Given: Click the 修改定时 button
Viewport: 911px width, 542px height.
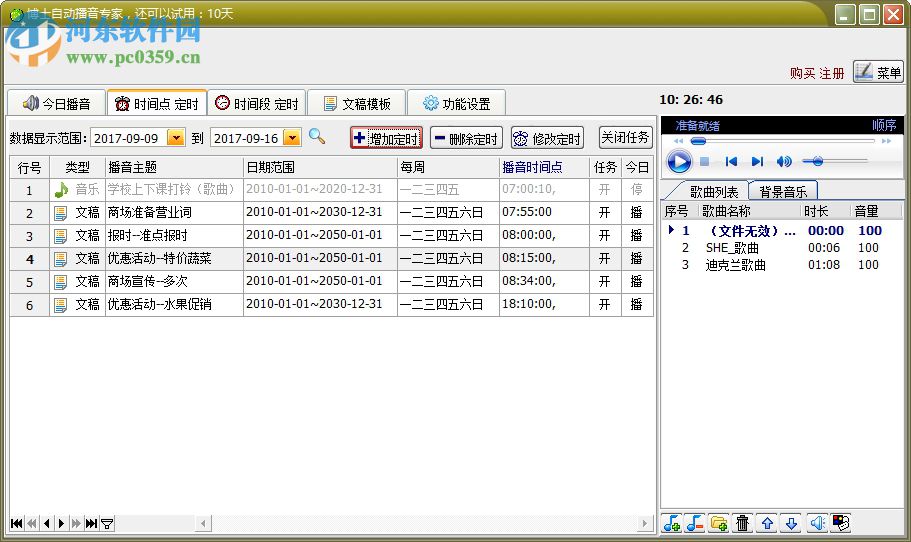Looking at the screenshot, I should click(x=547, y=138).
